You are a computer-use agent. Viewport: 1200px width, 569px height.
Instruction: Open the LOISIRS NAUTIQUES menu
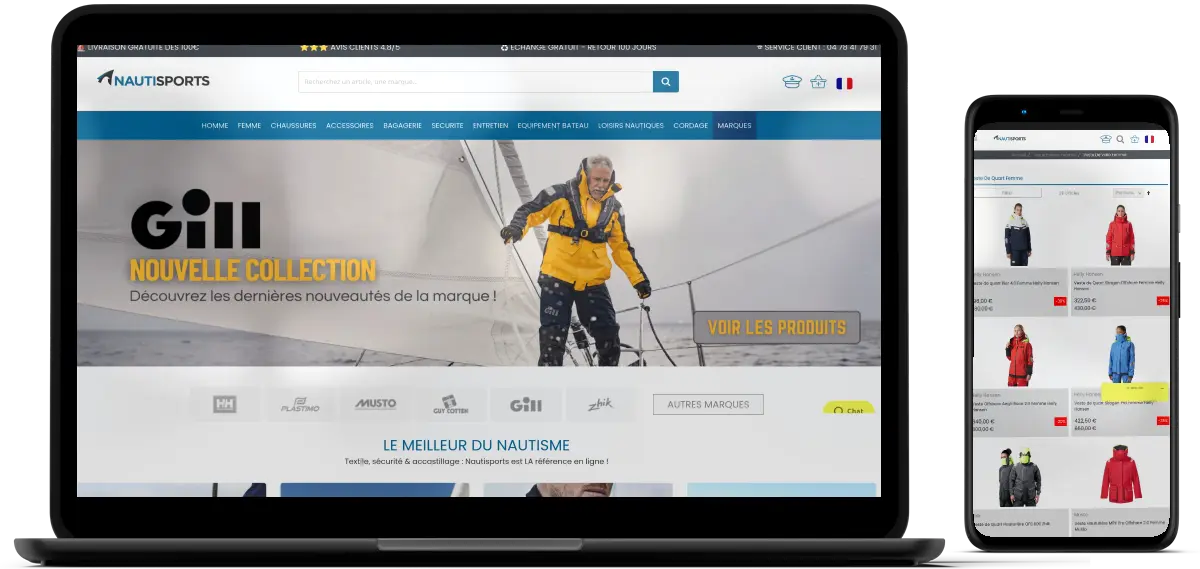(631, 126)
